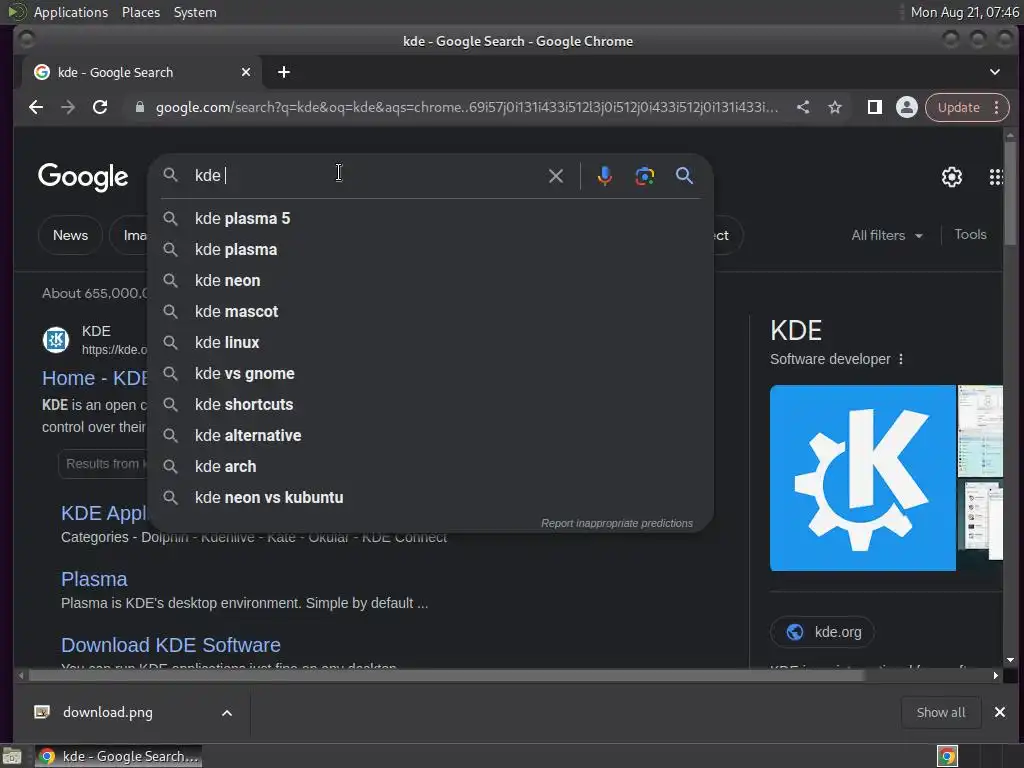The height and width of the screenshot is (768, 1024).
Task: Close the kde - Google Search tab
Action: point(246,72)
